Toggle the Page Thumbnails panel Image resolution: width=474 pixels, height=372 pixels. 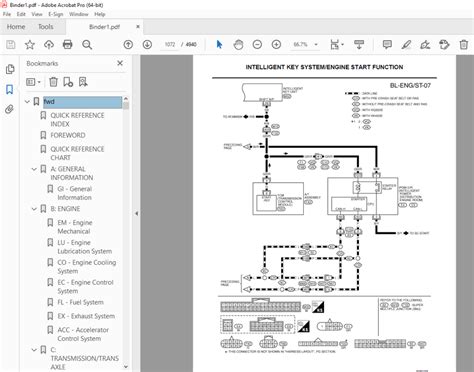coord(10,69)
